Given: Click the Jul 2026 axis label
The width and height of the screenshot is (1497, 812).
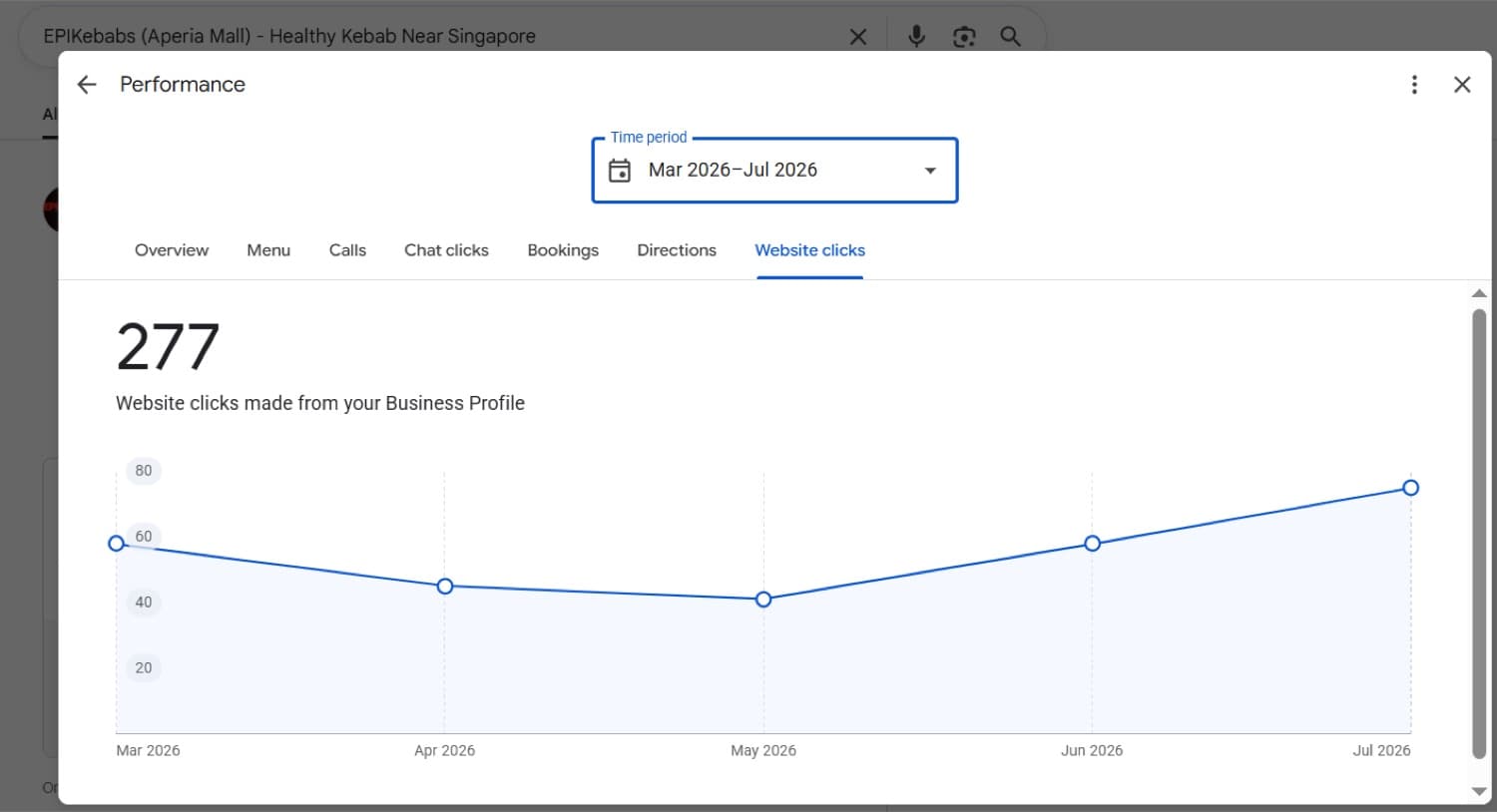Looking at the screenshot, I should (1381, 751).
